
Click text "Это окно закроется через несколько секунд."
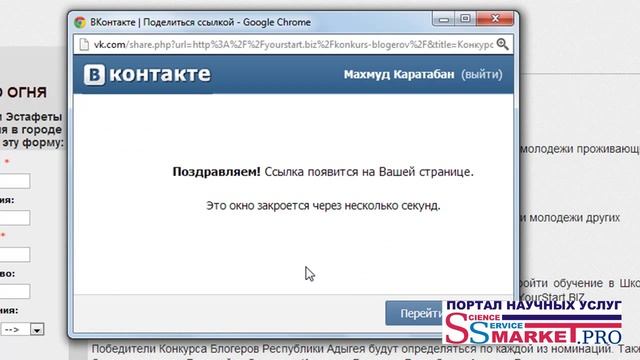point(323,205)
